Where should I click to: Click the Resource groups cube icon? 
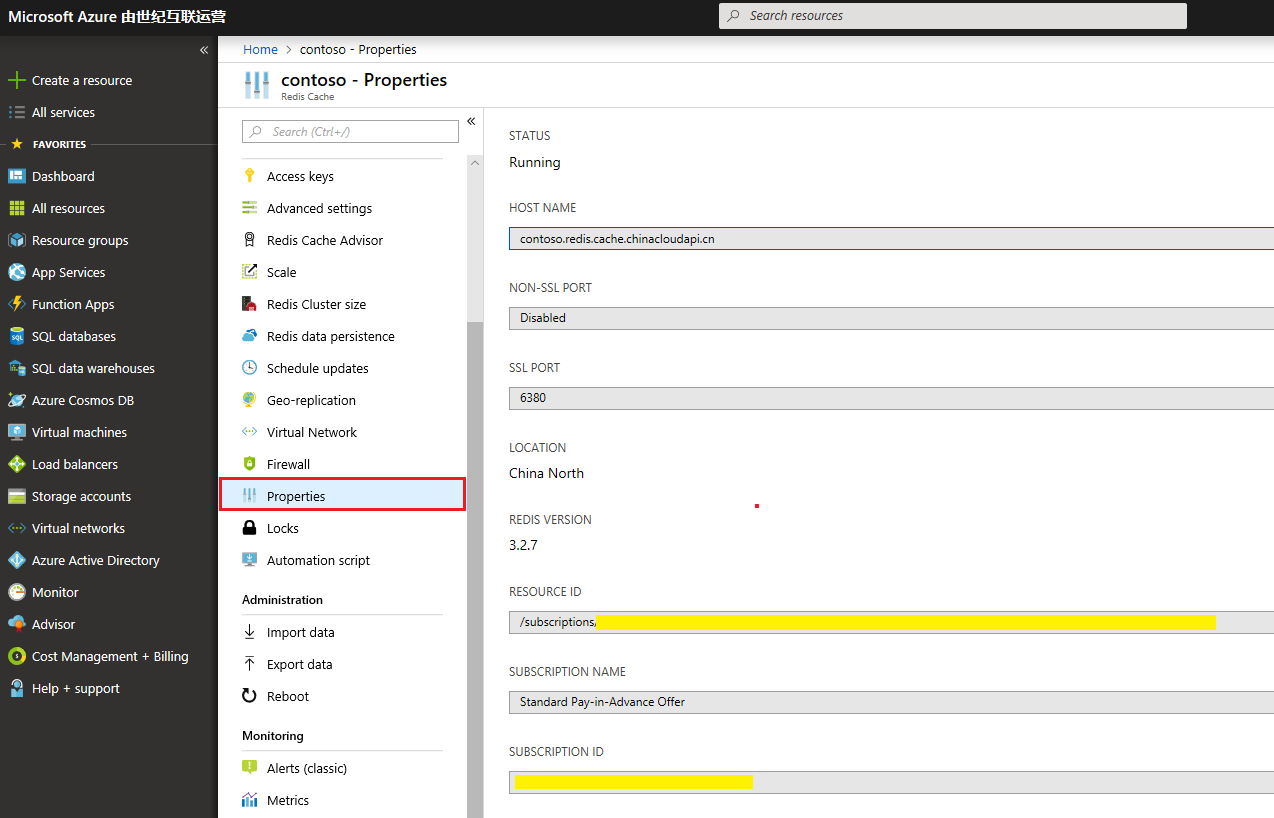(x=16, y=240)
